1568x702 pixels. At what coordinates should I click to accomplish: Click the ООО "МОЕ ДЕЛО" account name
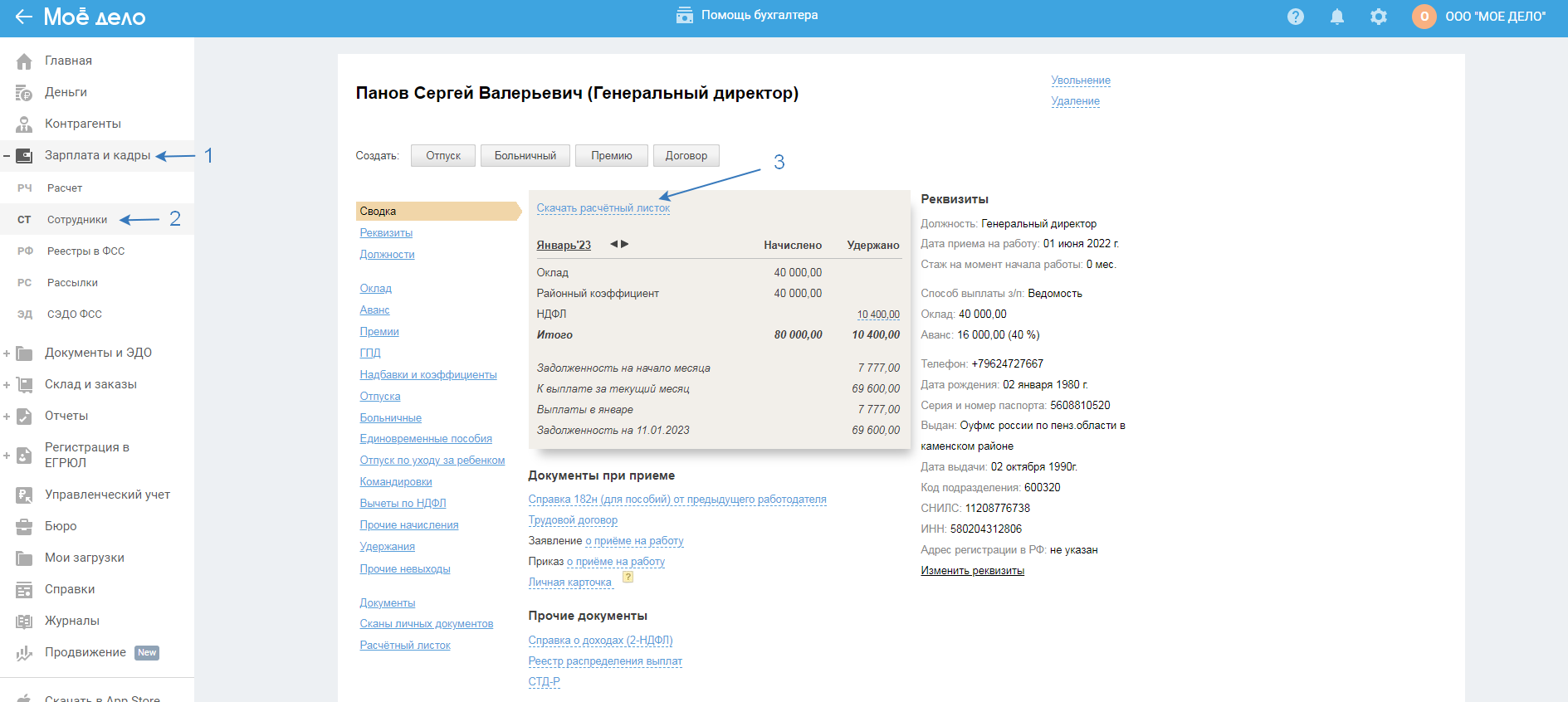1496,17
